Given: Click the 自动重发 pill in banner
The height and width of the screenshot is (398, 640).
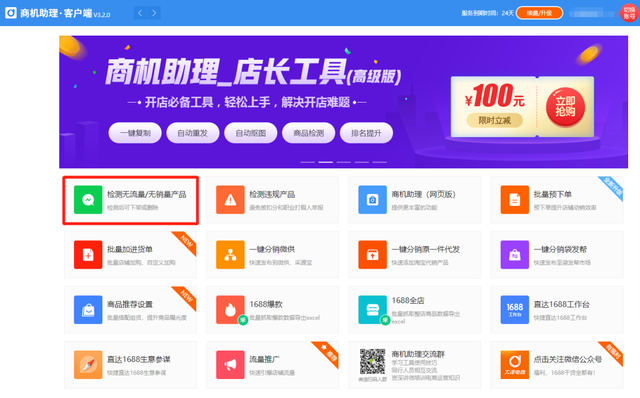Looking at the screenshot, I should (x=193, y=133).
